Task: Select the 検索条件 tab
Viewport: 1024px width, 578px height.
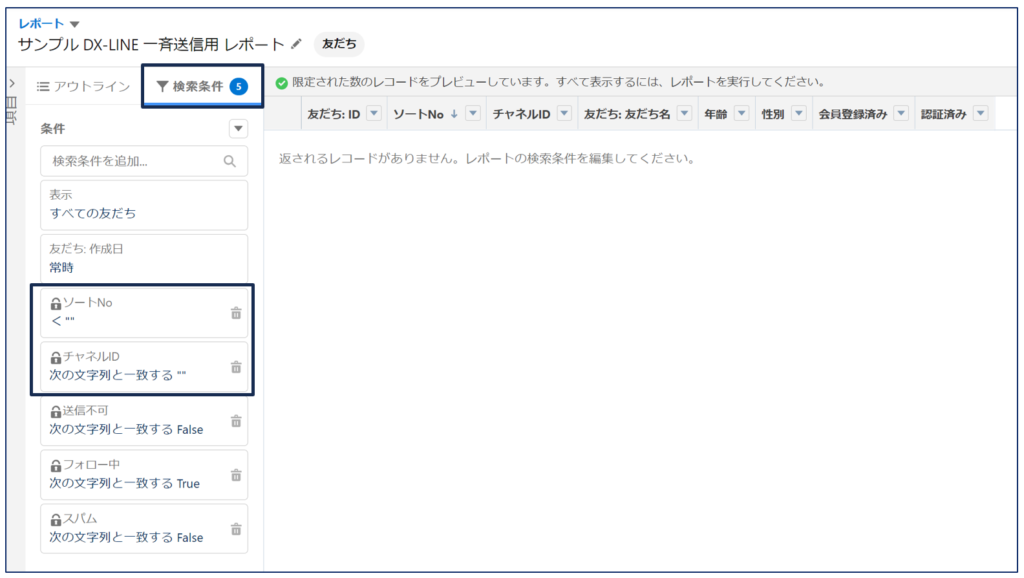Action: coord(201,87)
